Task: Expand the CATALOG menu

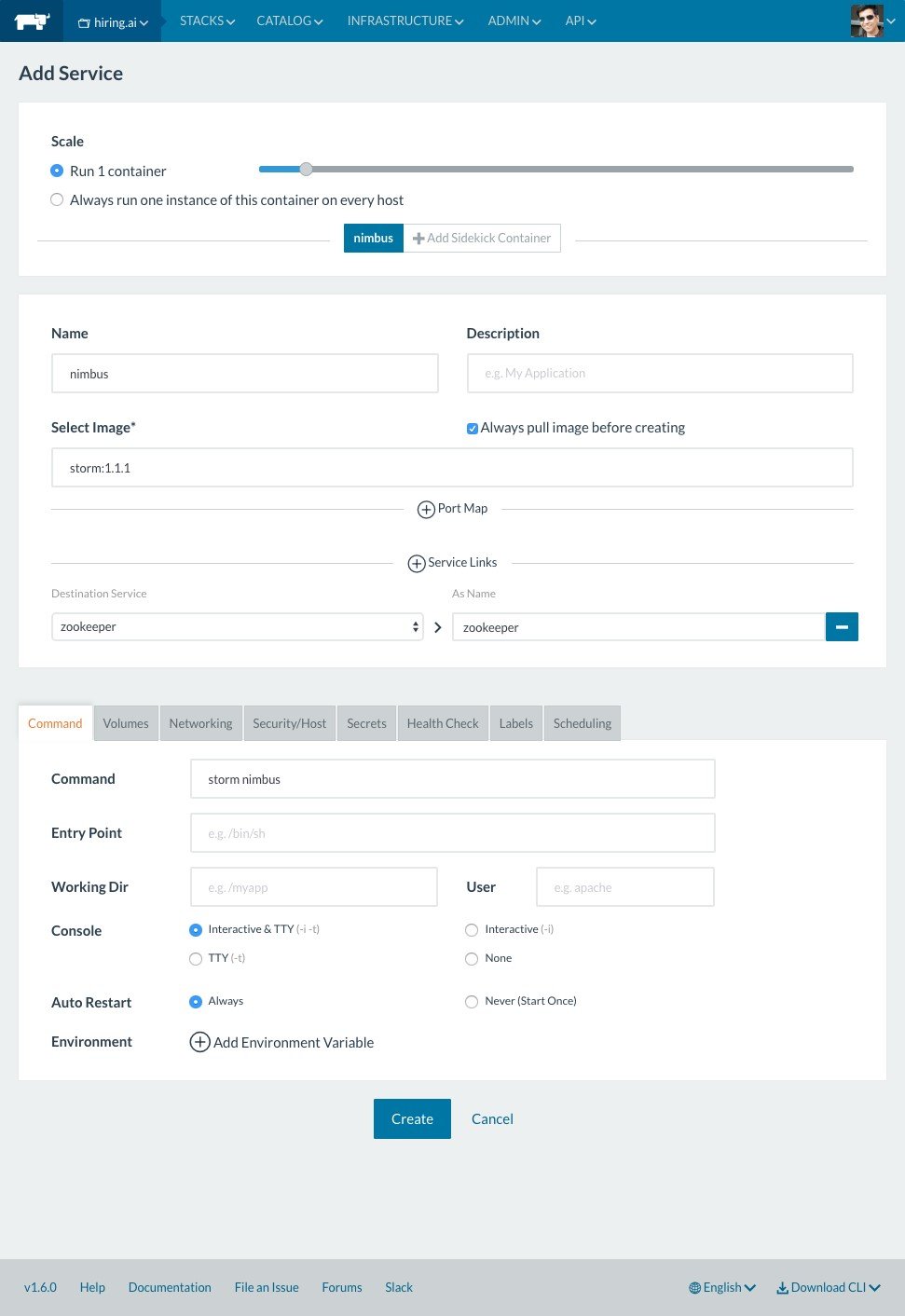Action: tap(290, 21)
